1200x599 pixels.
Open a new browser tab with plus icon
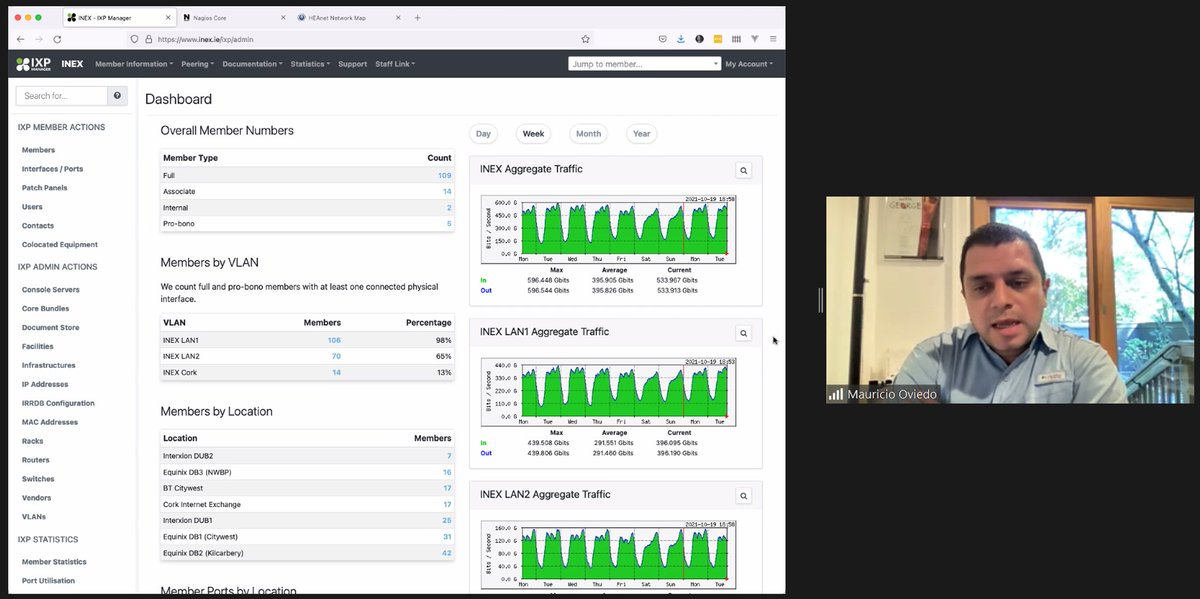tap(417, 17)
